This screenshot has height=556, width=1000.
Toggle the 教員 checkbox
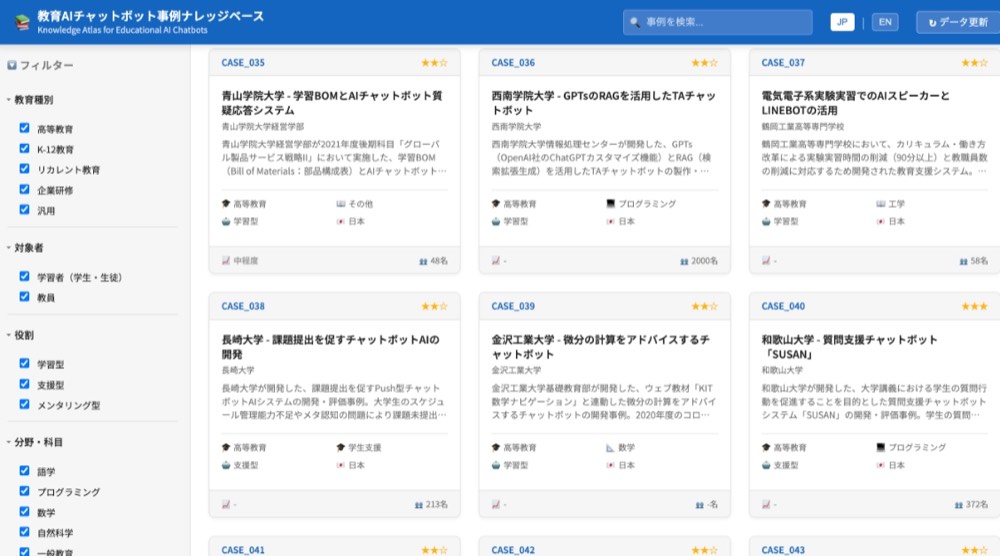24,296
